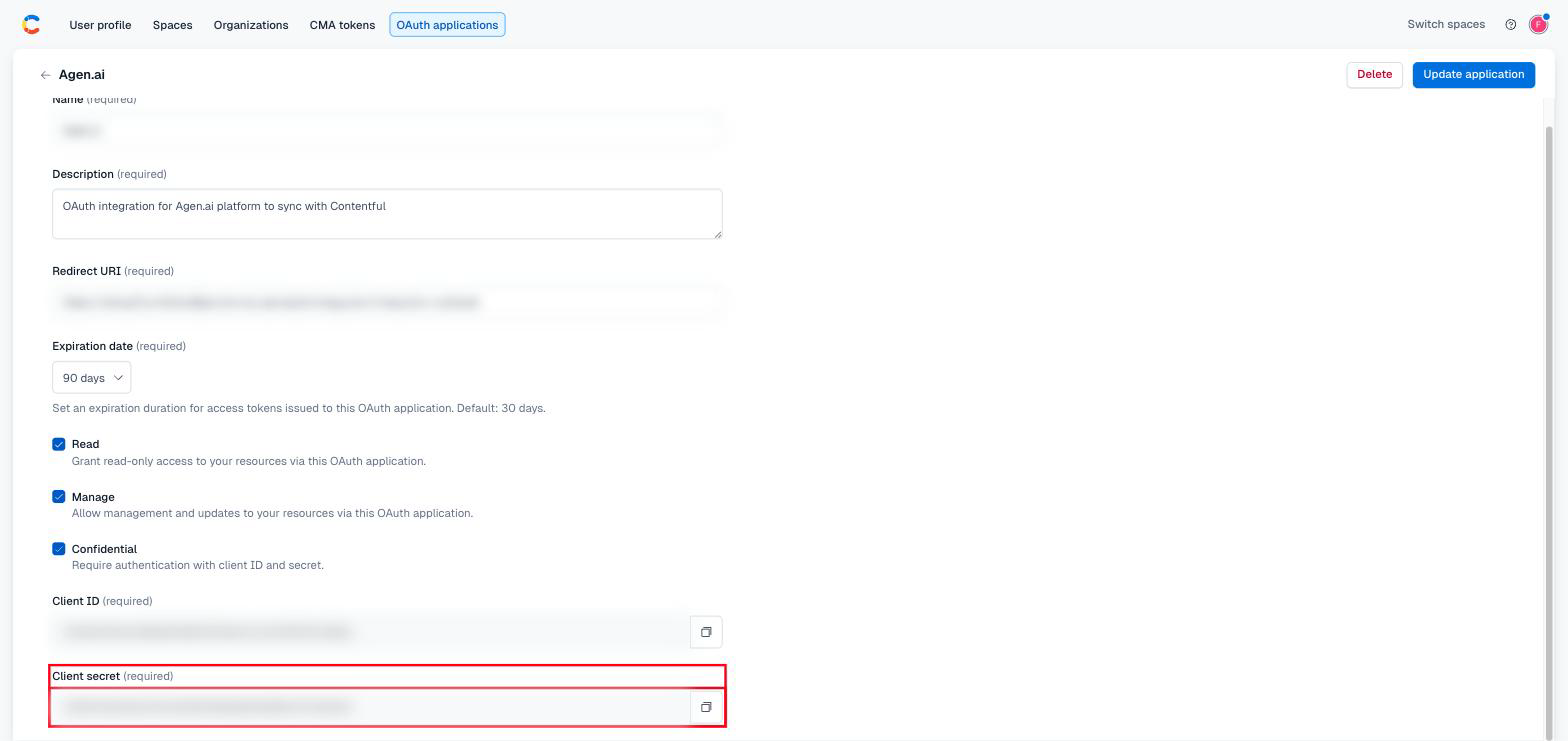
Task: Open the User profile tab
Action: coord(100,25)
